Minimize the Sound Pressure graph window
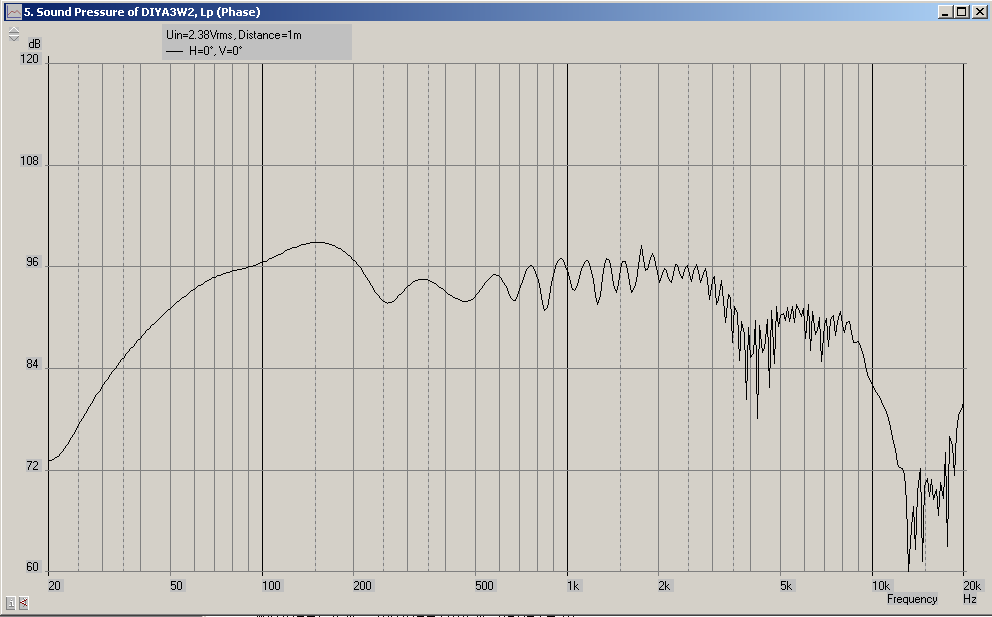 [x=945, y=12]
